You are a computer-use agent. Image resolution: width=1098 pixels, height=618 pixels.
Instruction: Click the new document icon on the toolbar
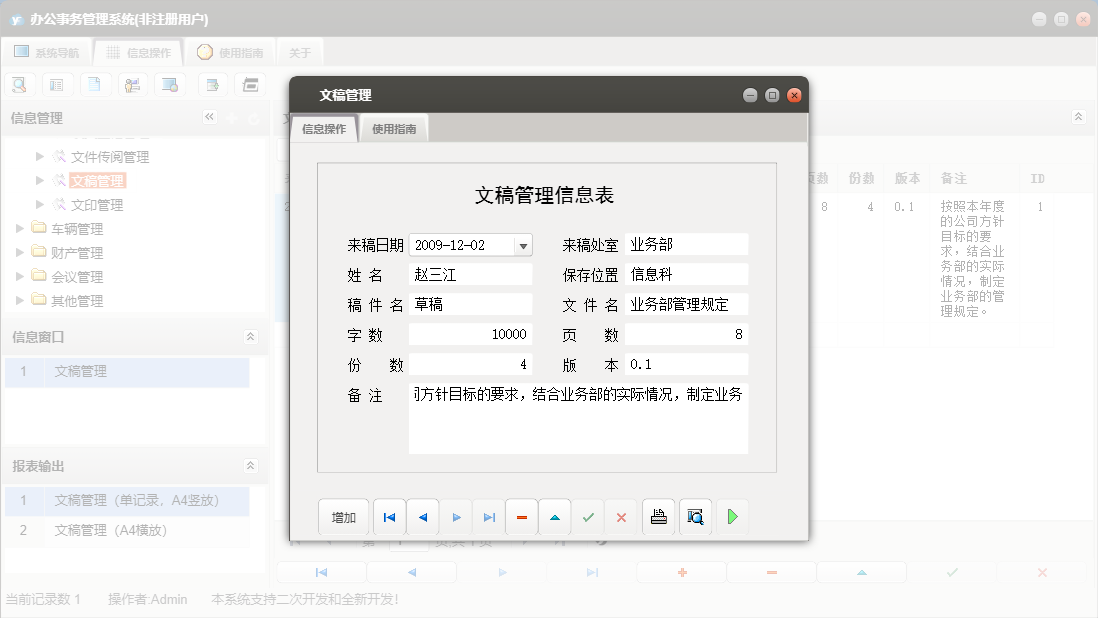pyautogui.click(x=95, y=84)
